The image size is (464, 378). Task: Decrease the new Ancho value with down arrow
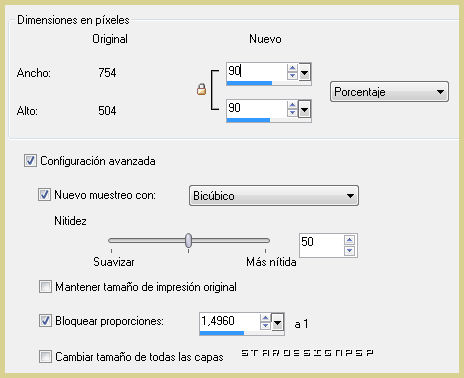(292, 76)
